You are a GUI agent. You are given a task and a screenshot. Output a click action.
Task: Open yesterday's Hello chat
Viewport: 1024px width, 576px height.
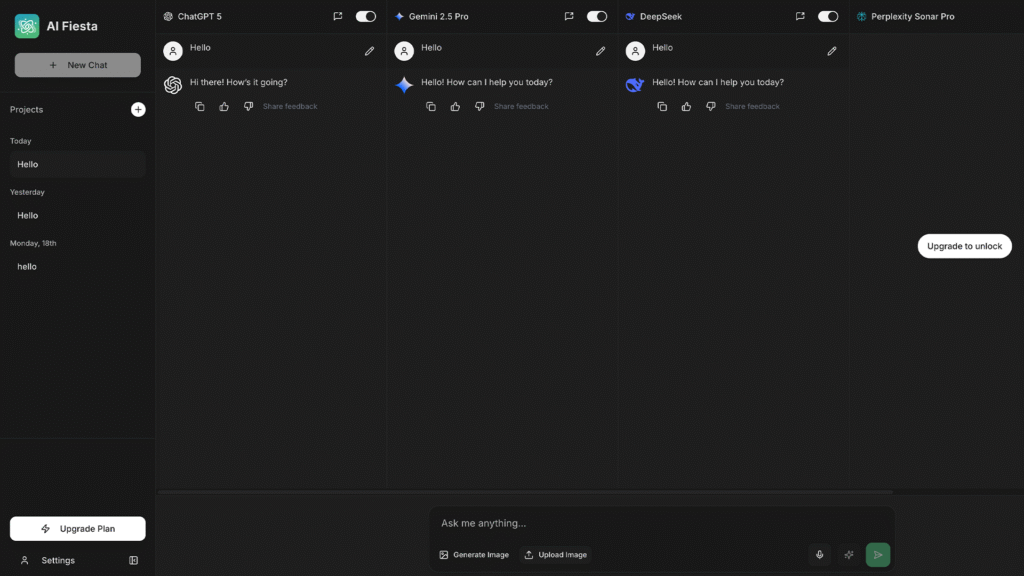click(78, 216)
